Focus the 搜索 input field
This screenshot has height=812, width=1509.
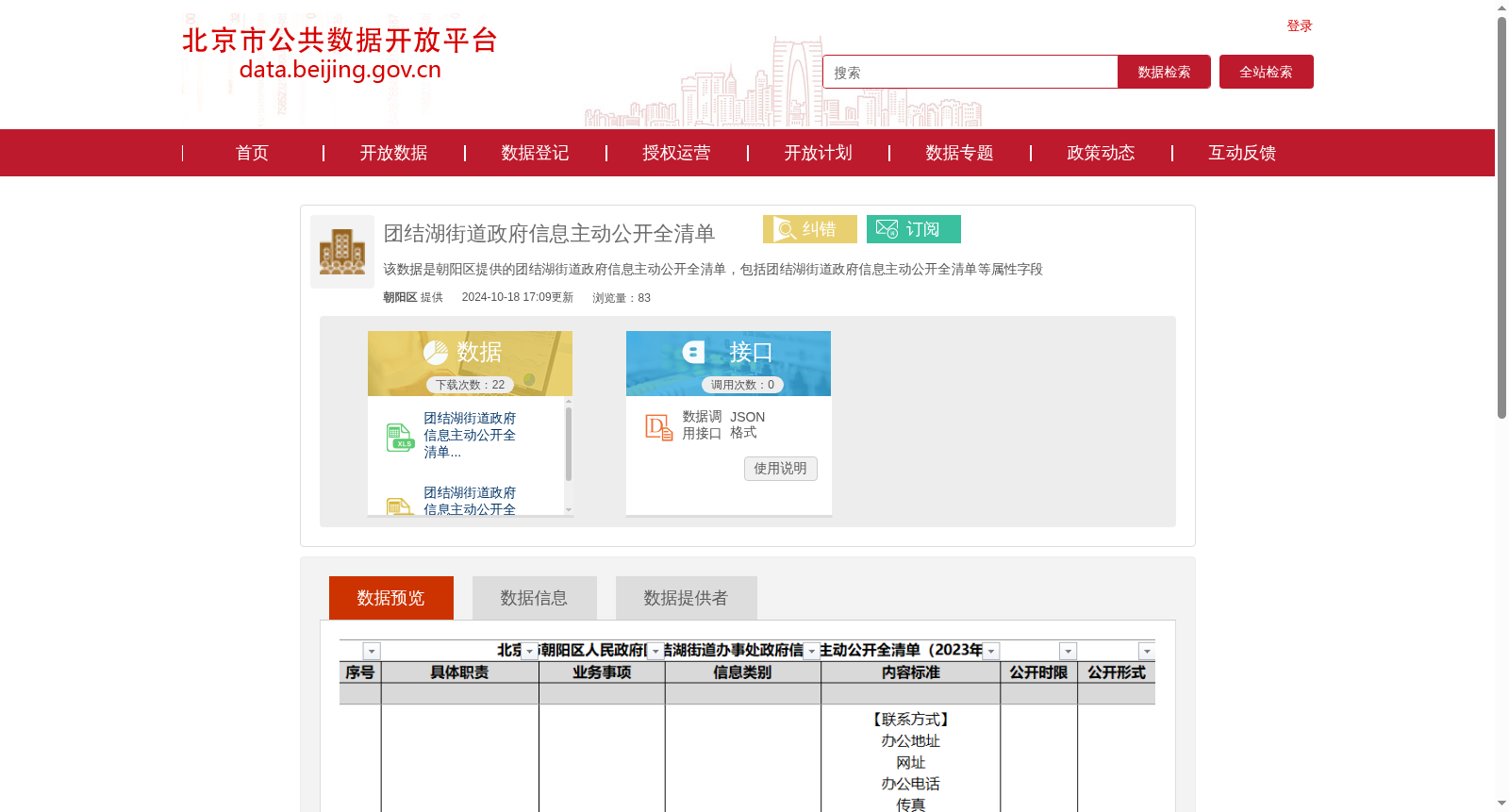[970, 72]
